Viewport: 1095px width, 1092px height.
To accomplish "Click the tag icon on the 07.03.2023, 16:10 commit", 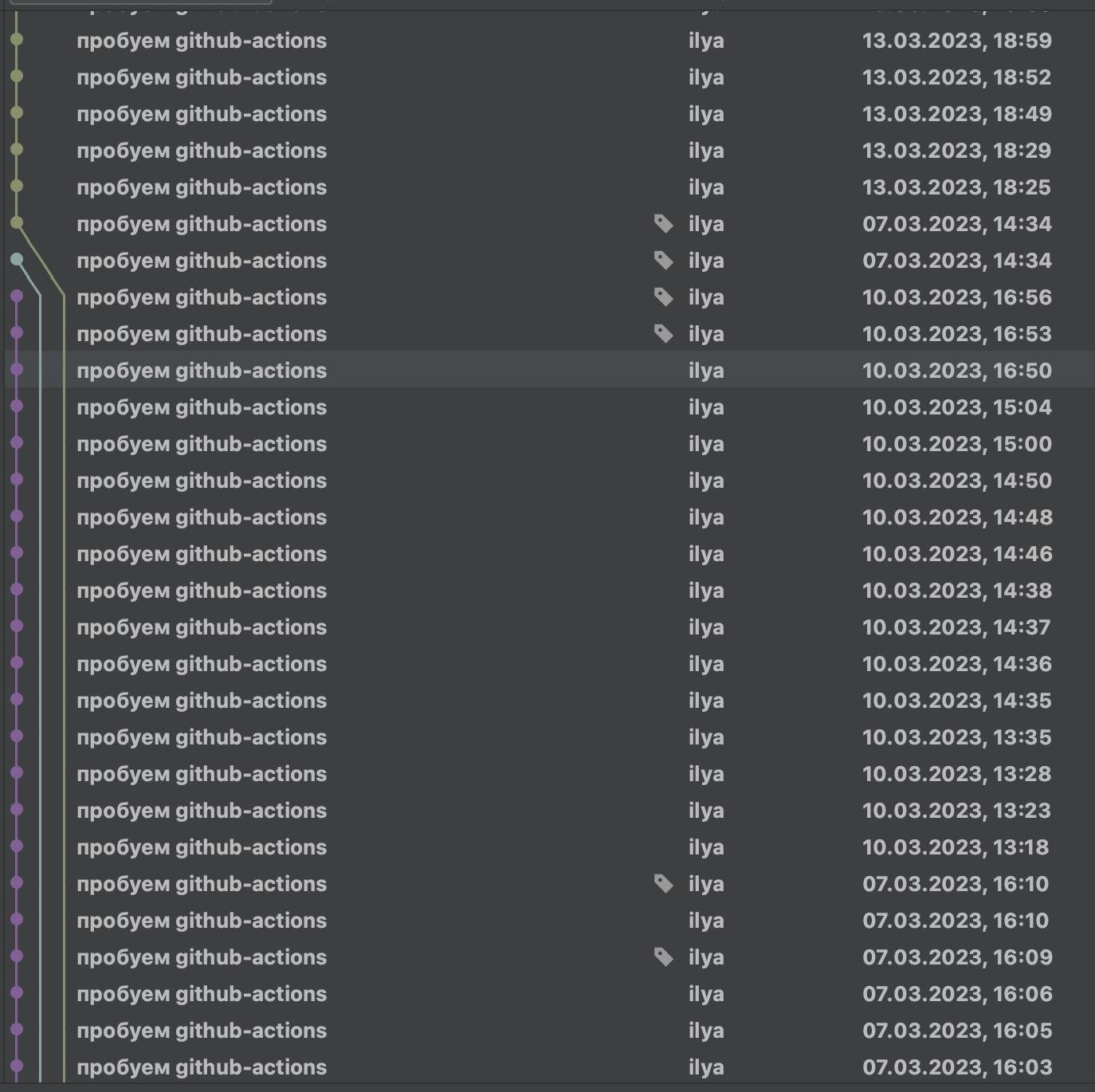I will click(663, 884).
